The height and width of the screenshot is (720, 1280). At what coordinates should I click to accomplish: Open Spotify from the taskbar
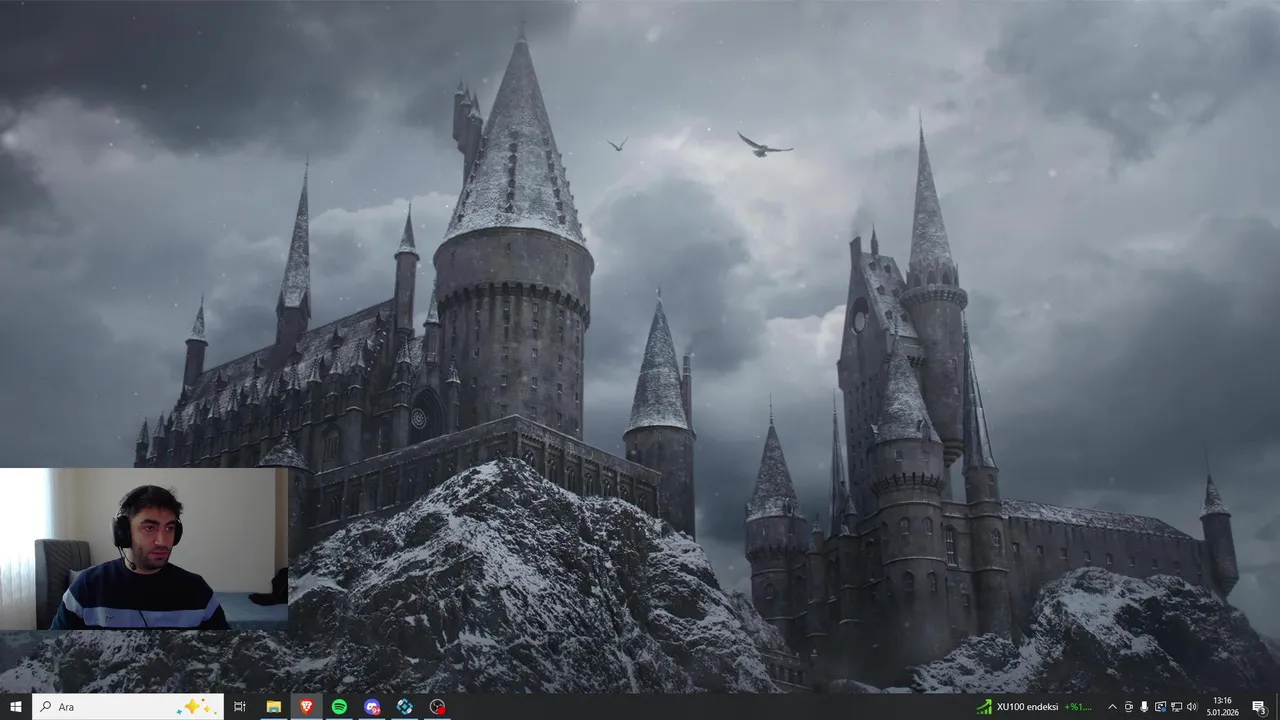point(339,706)
